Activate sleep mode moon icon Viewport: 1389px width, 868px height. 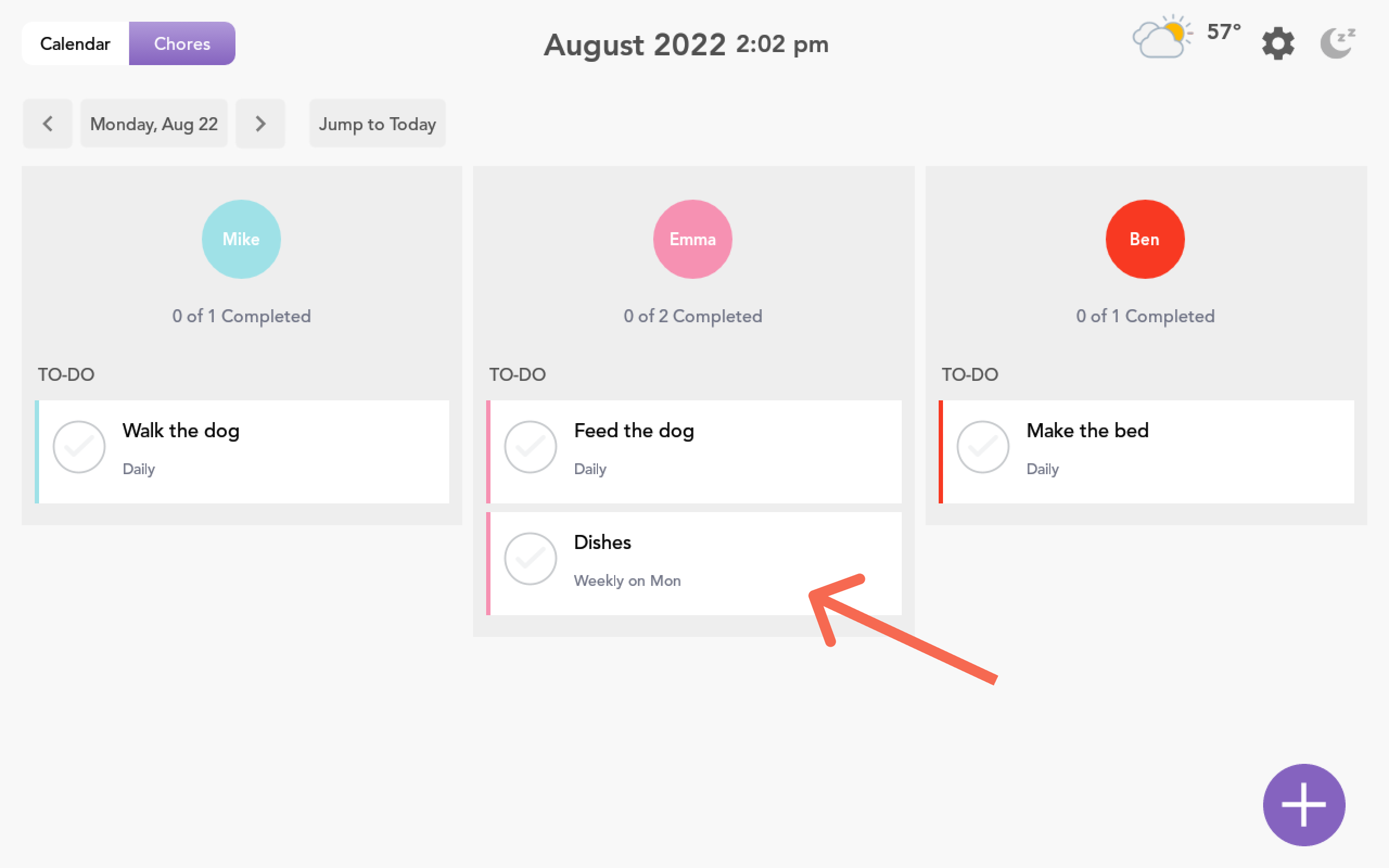[1337, 43]
